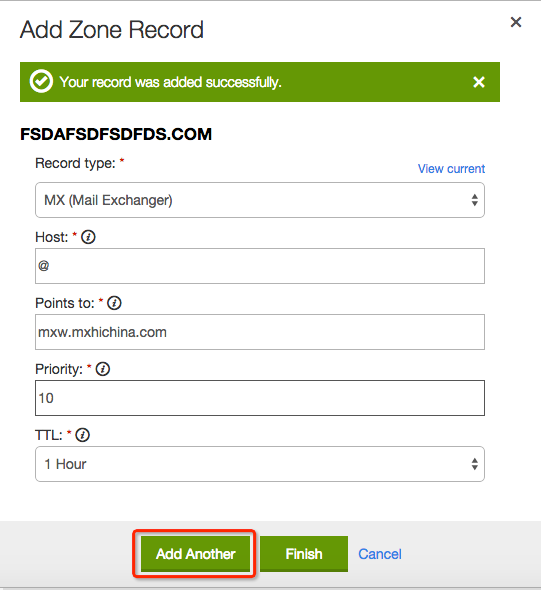This screenshot has width=541, height=590.
Task: Show info tooltip for Points to field
Action: pyautogui.click(x=114, y=303)
